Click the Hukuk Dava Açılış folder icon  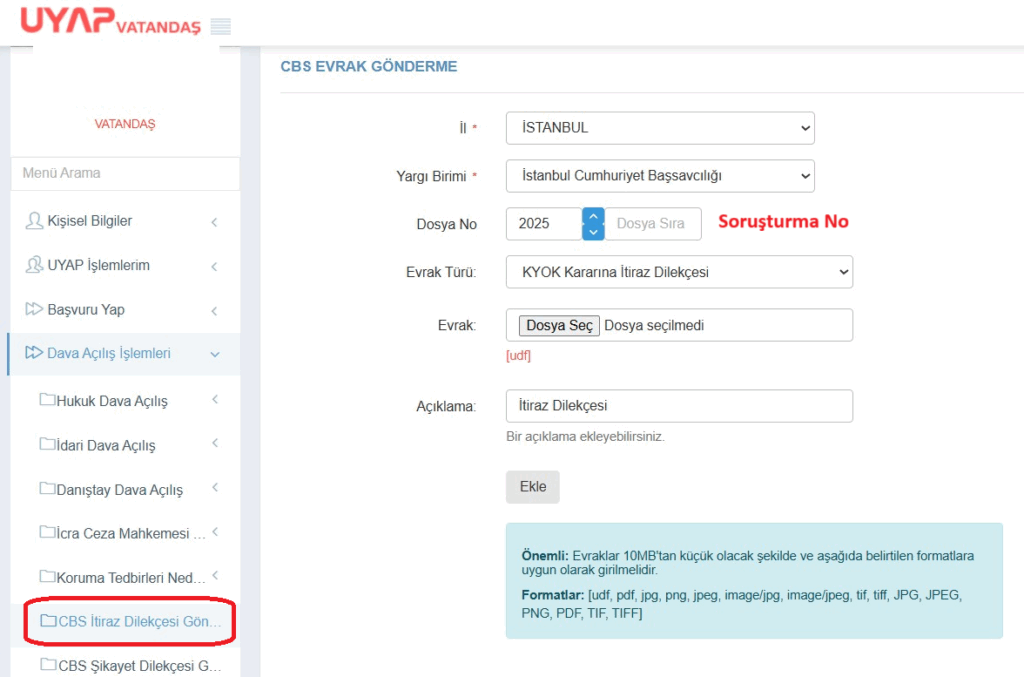pyautogui.click(x=47, y=400)
